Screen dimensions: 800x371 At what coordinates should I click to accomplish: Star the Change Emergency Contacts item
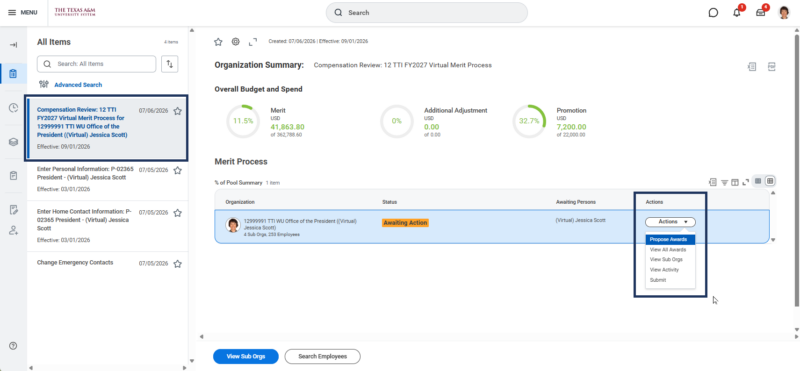(178, 264)
